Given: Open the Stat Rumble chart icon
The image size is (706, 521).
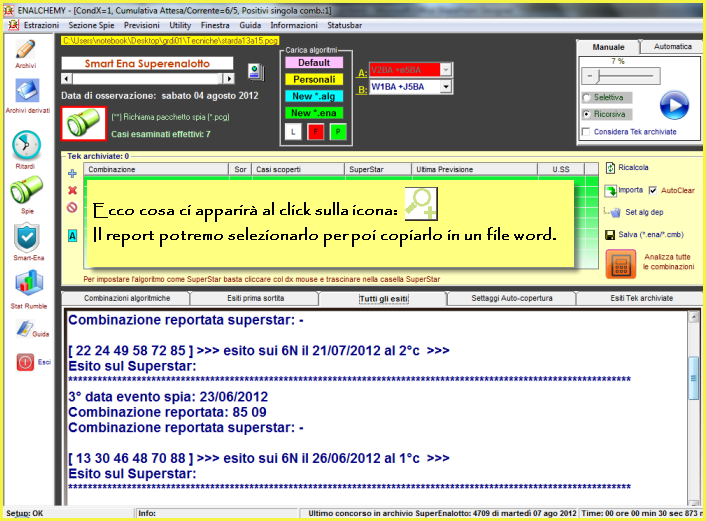Looking at the screenshot, I should [29, 283].
